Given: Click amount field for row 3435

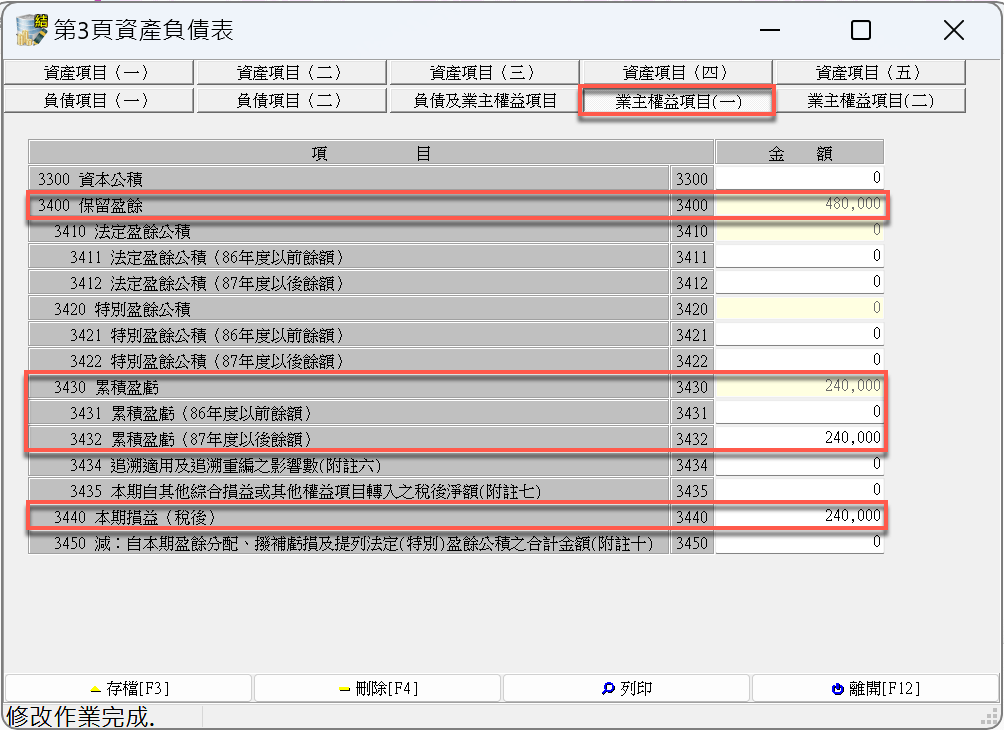Looking at the screenshot, I should click(799, 490).
